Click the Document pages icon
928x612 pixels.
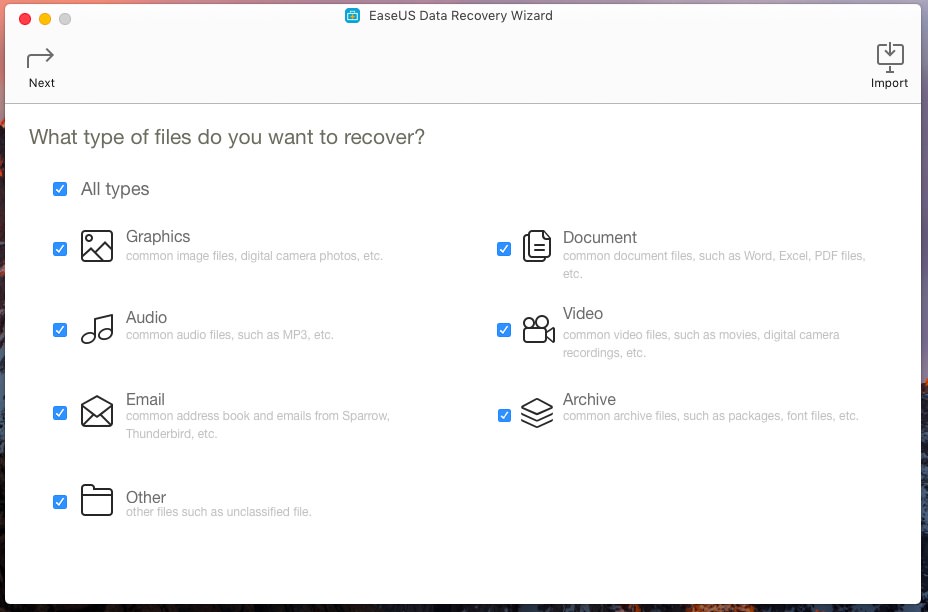(537, 246)
